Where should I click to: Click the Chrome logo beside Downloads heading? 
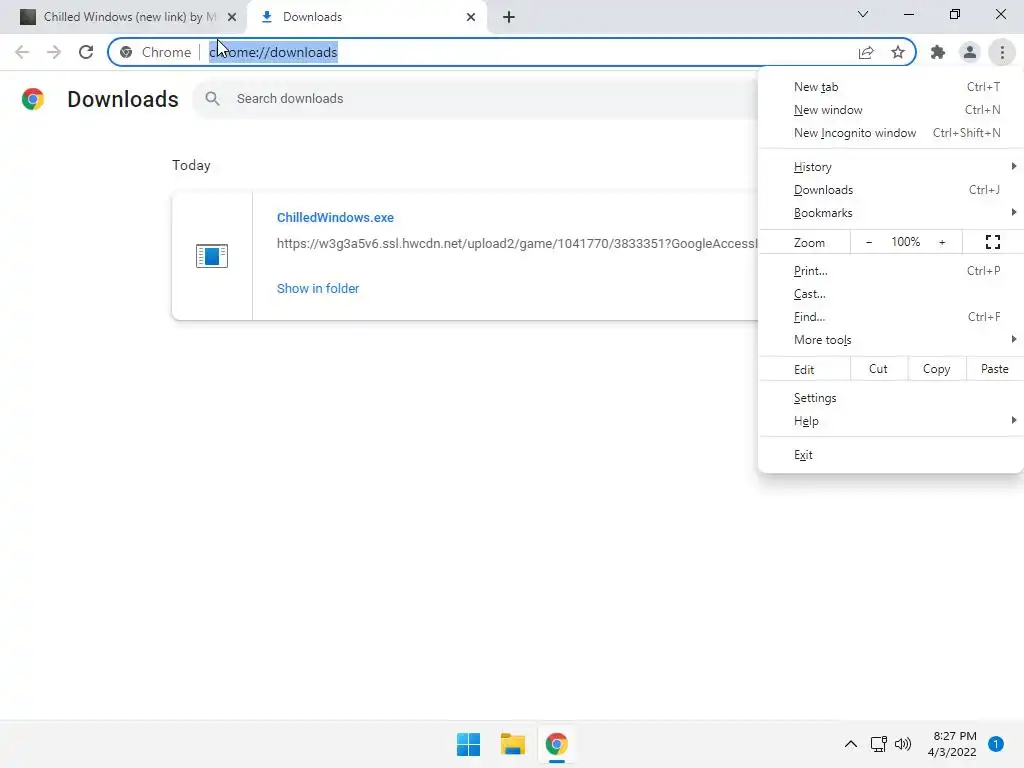[33, 99]
